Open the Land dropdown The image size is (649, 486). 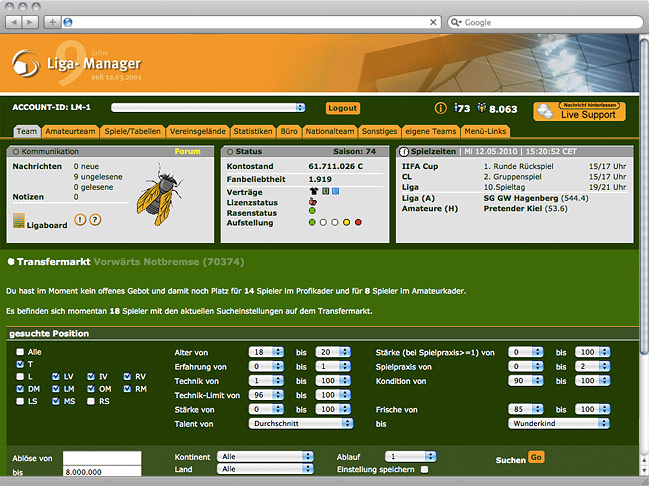coord(265,469)
